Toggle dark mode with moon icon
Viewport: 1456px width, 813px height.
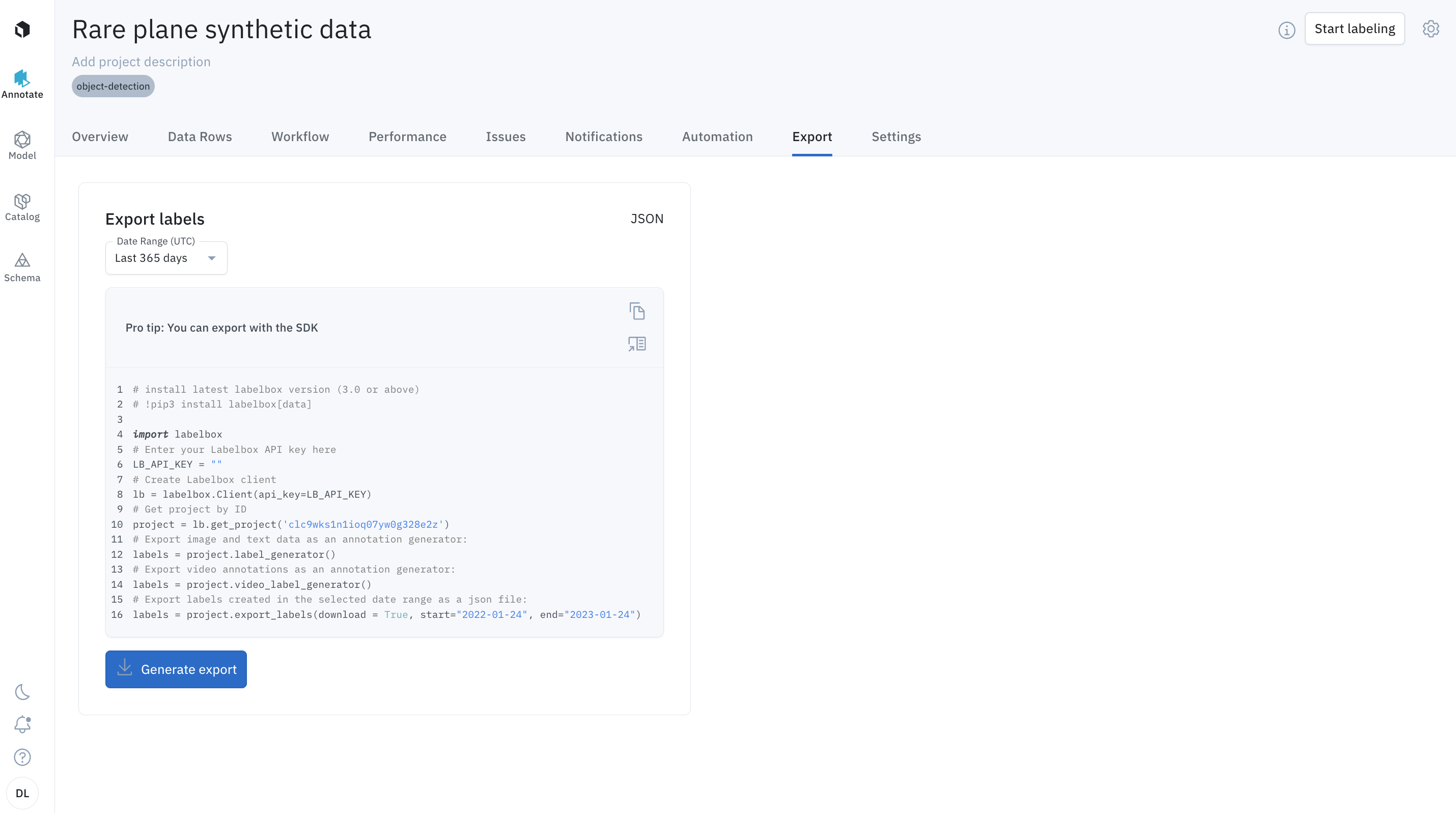22,692
